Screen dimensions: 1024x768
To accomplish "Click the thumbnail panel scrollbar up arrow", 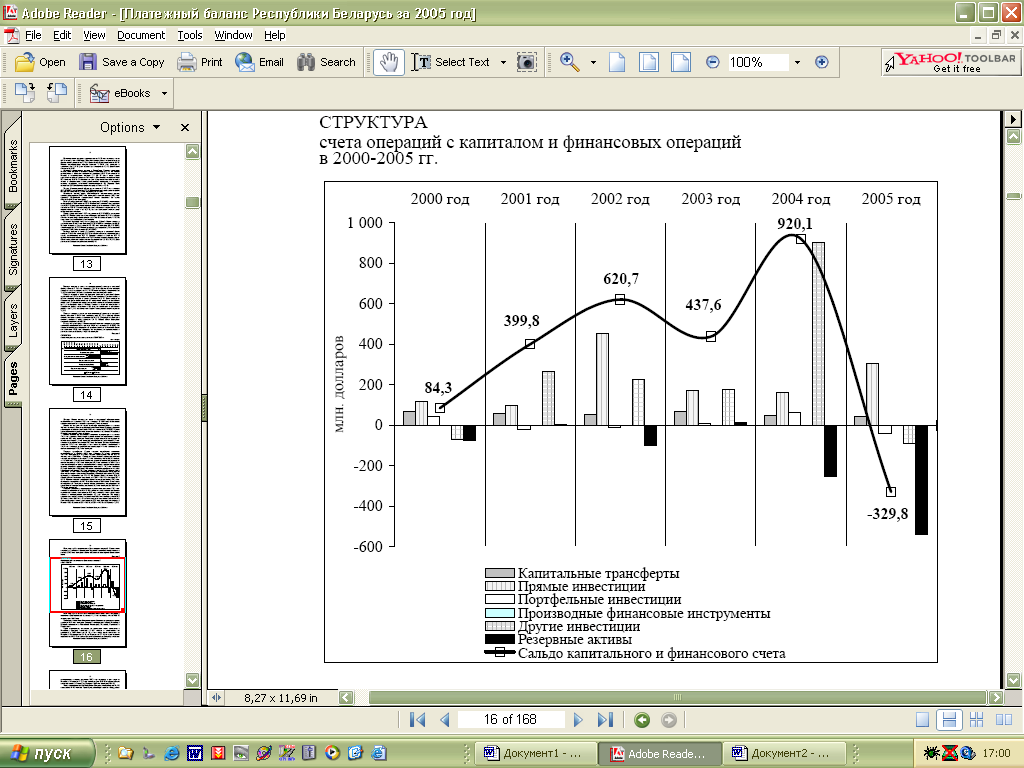I will [x=192, y=152].
